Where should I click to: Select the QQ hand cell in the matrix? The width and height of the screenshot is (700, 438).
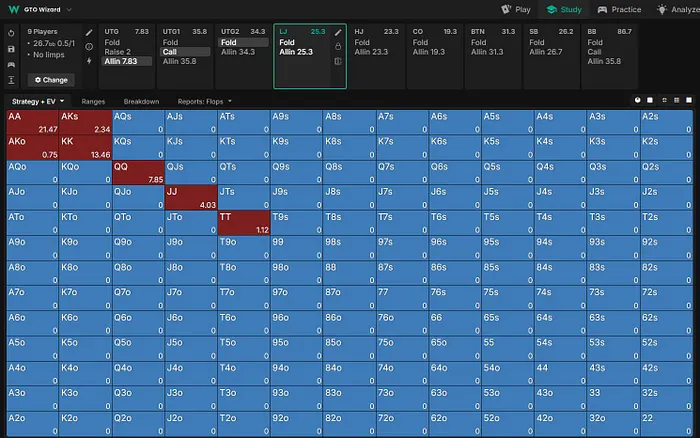(137, 172)
